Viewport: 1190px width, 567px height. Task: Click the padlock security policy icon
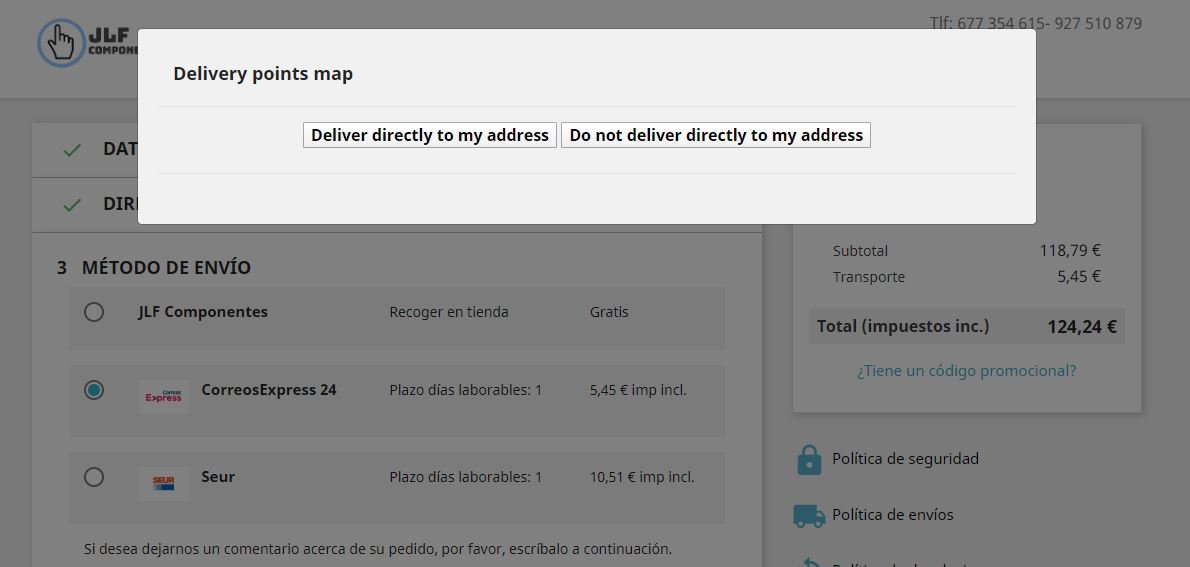click(x=809, y=459)
